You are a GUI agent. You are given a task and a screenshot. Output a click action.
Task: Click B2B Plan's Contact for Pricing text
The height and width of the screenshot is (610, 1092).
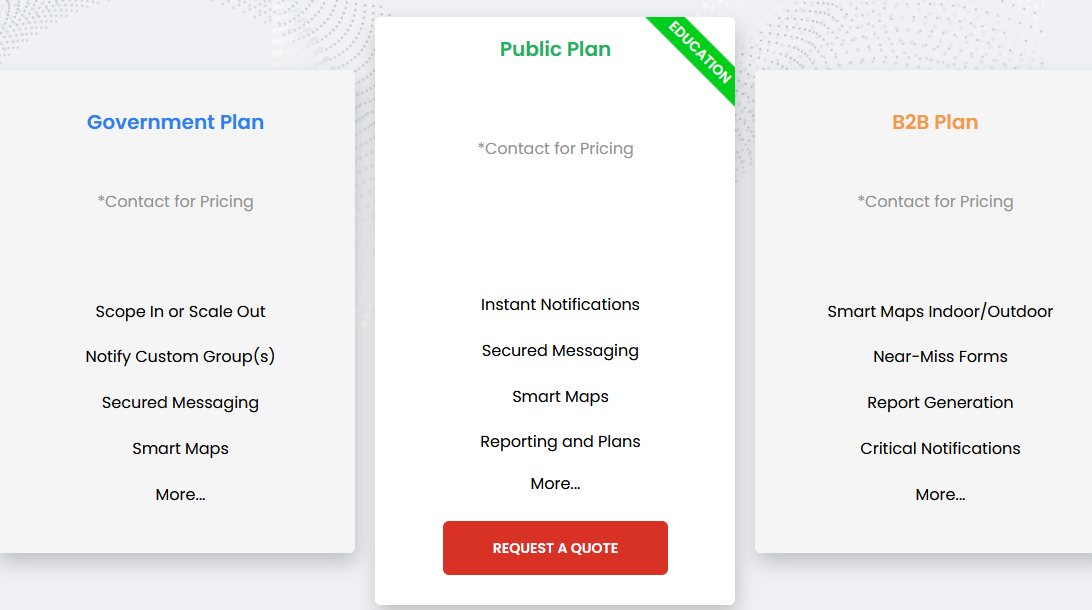(x=935, y=201)
